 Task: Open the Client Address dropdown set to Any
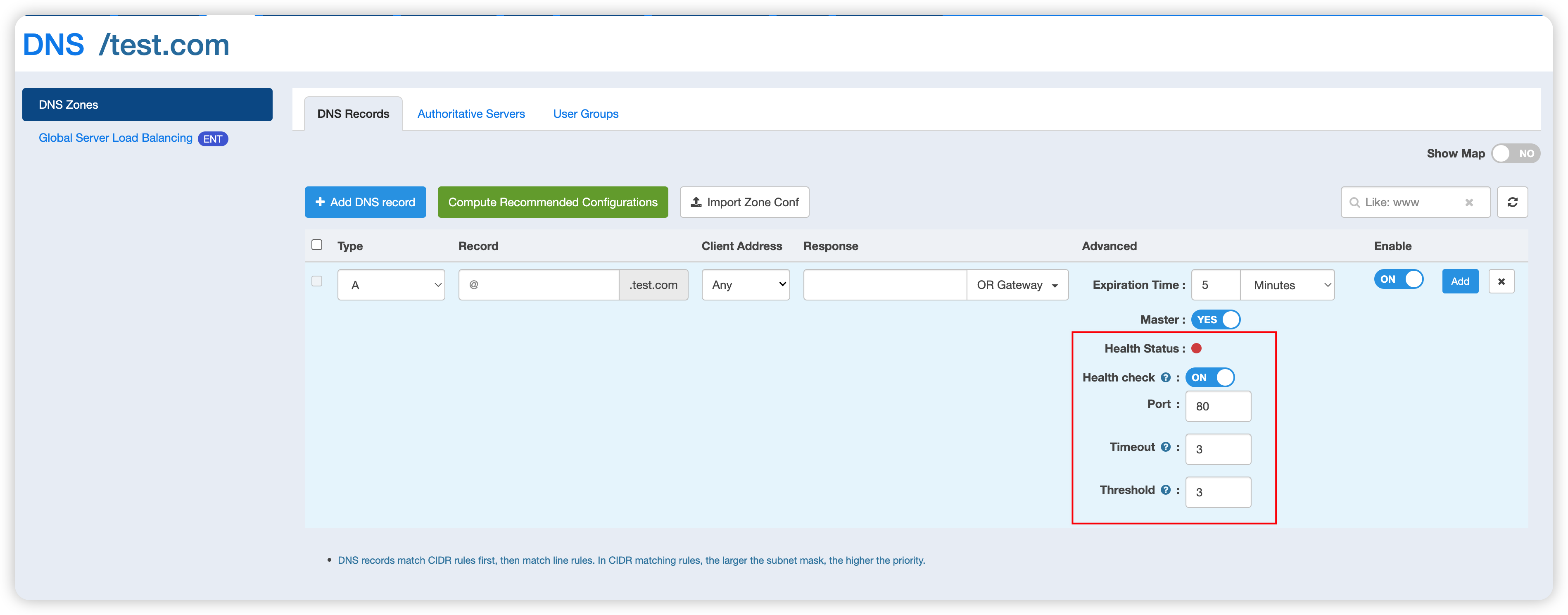(x=746, y=285)
